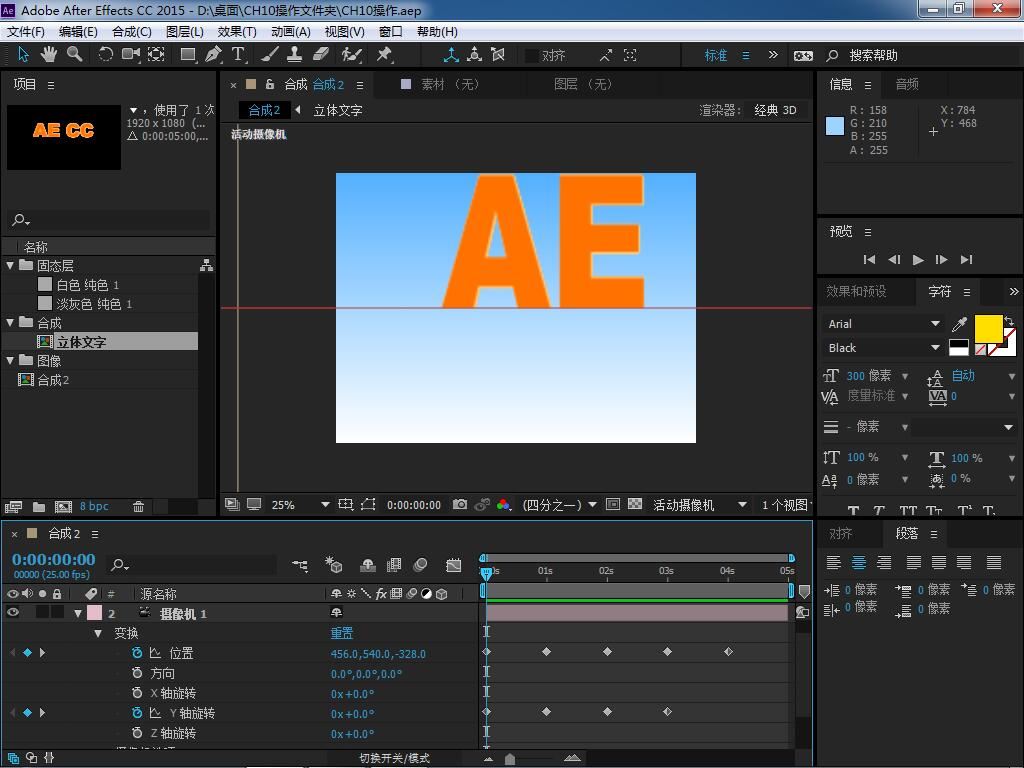Collapse the 摄像机 1 layer properties
Screen dimensions: 1024x768
(78, 613)
